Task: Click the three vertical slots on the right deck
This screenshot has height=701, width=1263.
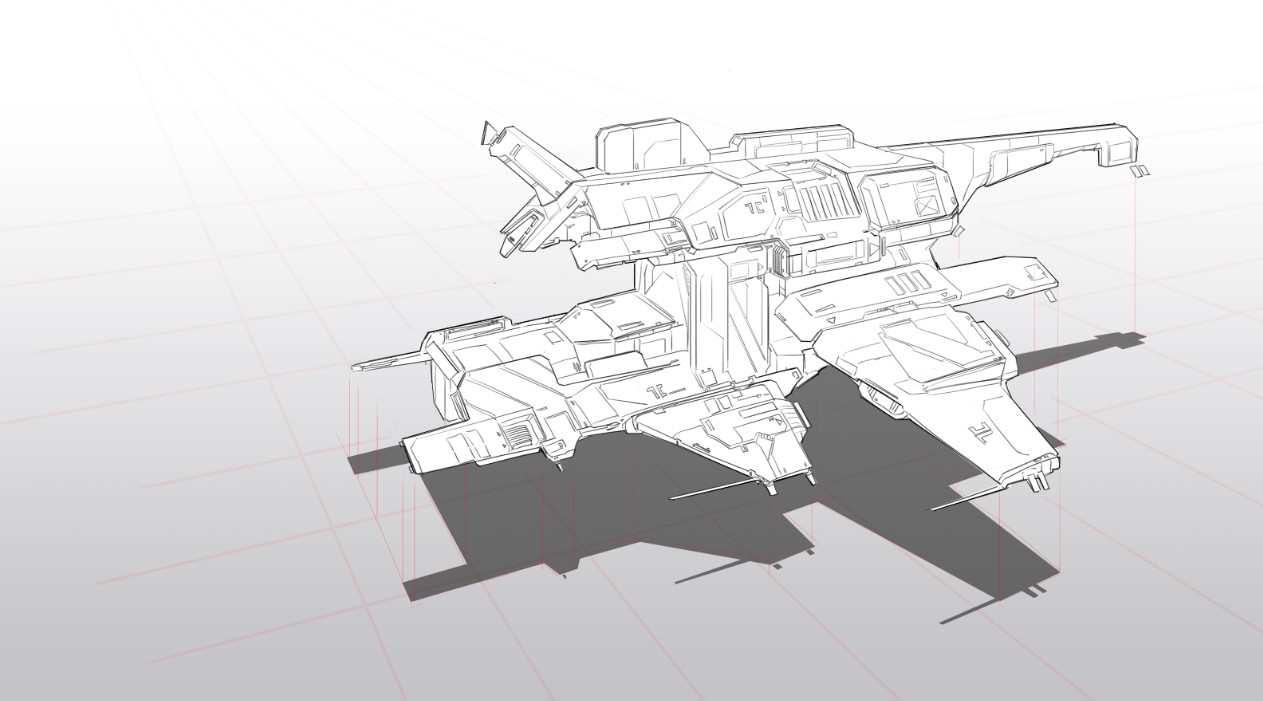Action: [902, 284]
